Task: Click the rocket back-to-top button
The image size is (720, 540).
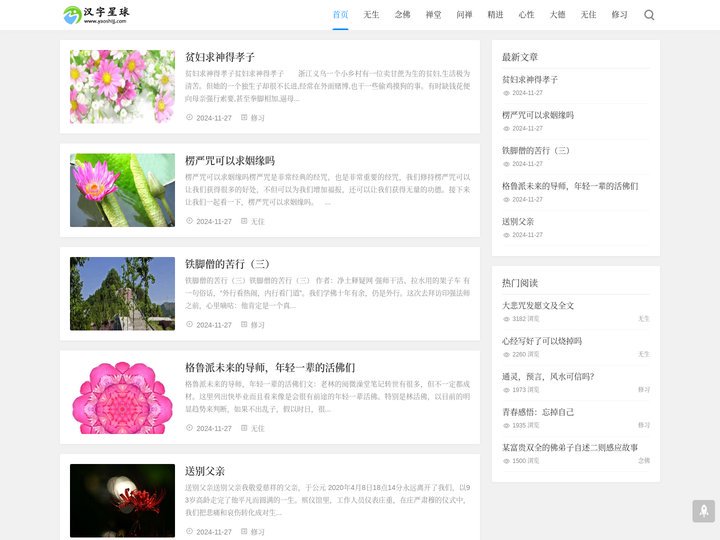Action: (703, 511)
